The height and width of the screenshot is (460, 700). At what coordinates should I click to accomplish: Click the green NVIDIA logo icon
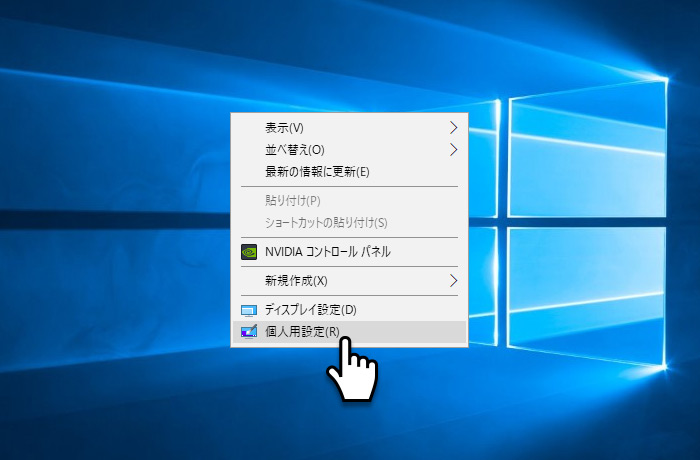[x=249, y=252]
